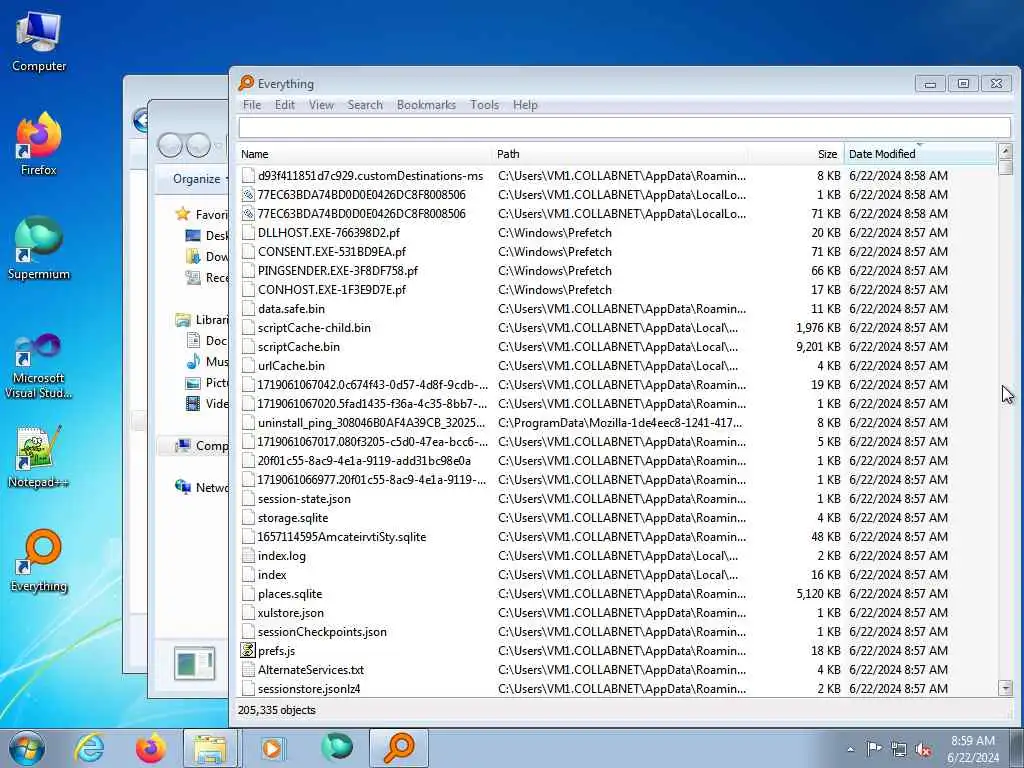Switch to Everything taskbar button
This screenshot has width=1024, height=768.
399,748
